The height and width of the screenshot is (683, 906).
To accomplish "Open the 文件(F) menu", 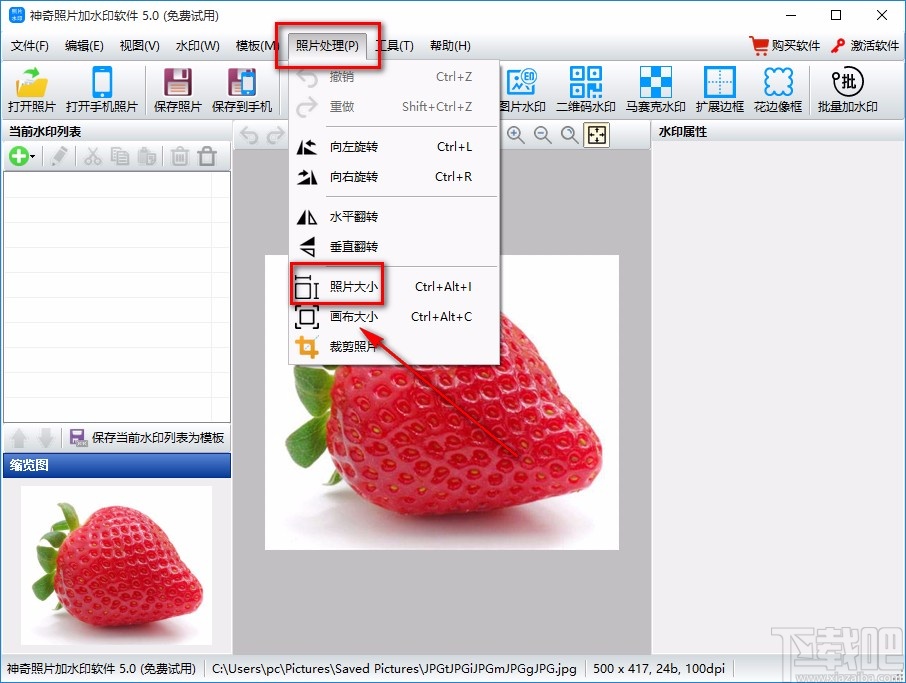I will click(29, 46).
